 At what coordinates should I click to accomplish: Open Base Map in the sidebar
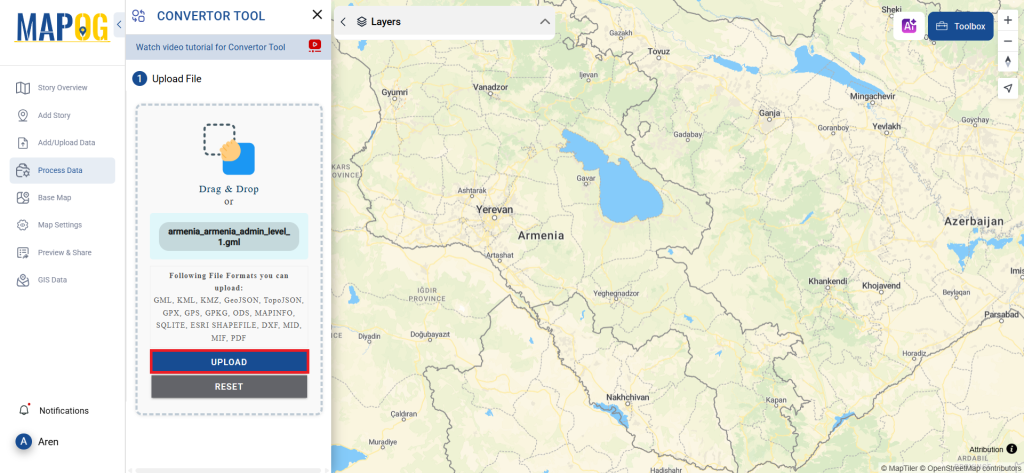[x=63, y=197]
